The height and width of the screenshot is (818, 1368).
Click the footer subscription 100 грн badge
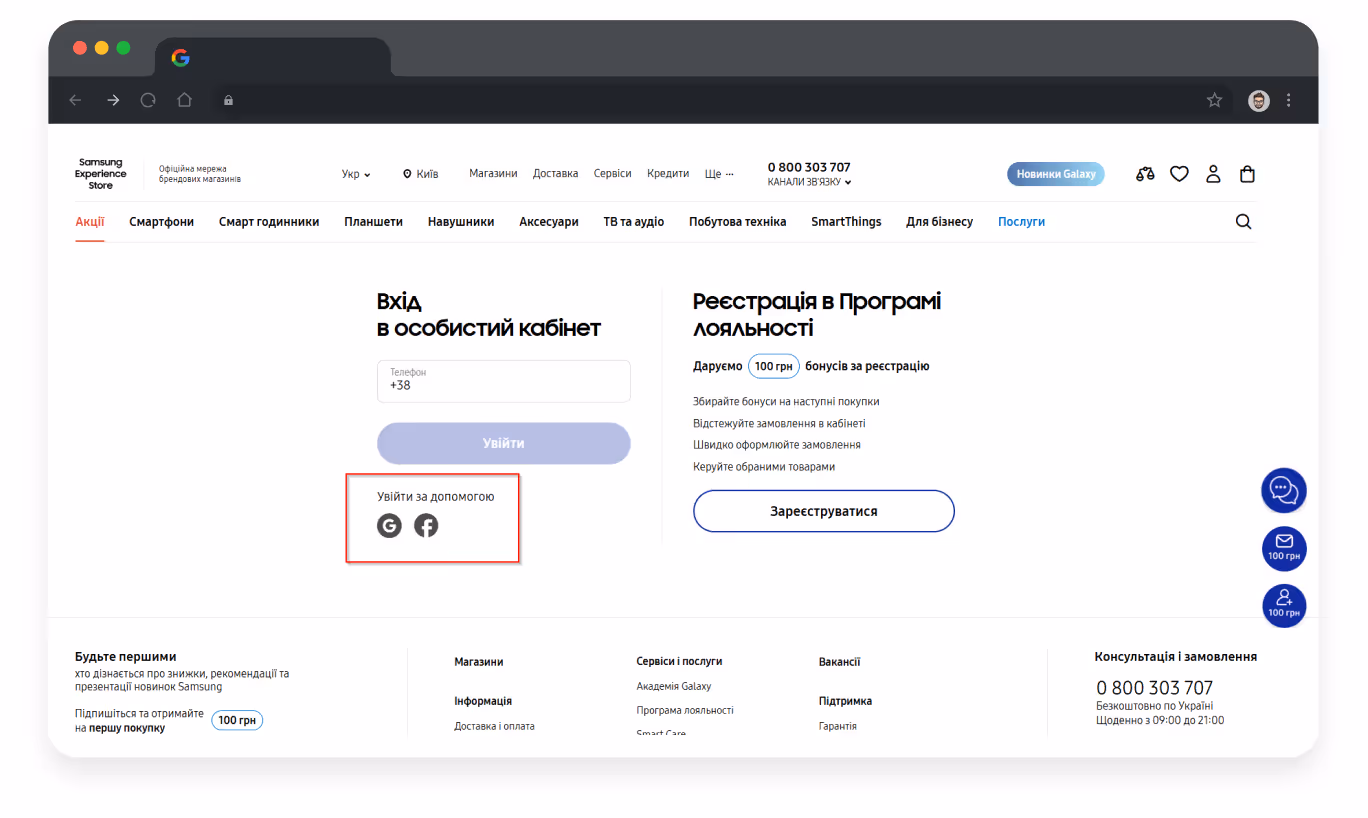tap(237, 720)
